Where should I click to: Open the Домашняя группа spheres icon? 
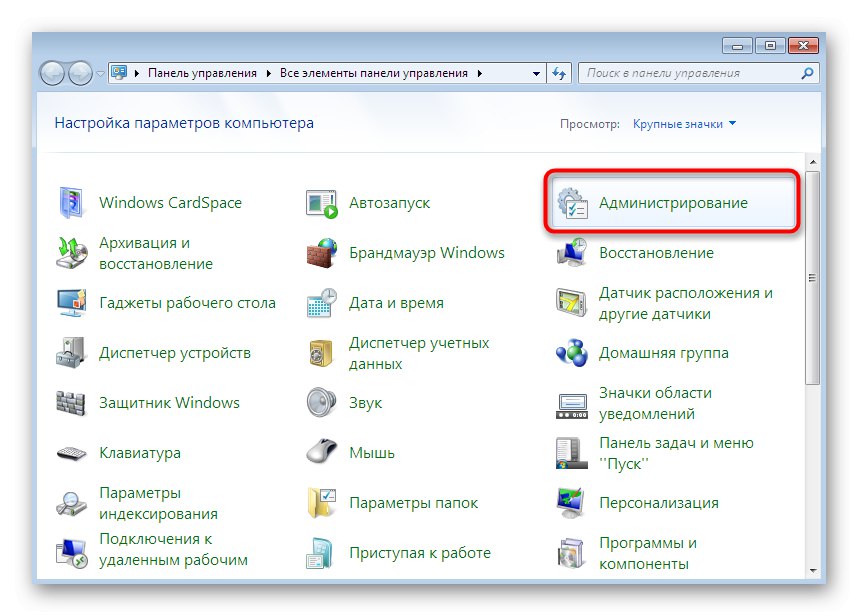[572, 353]
